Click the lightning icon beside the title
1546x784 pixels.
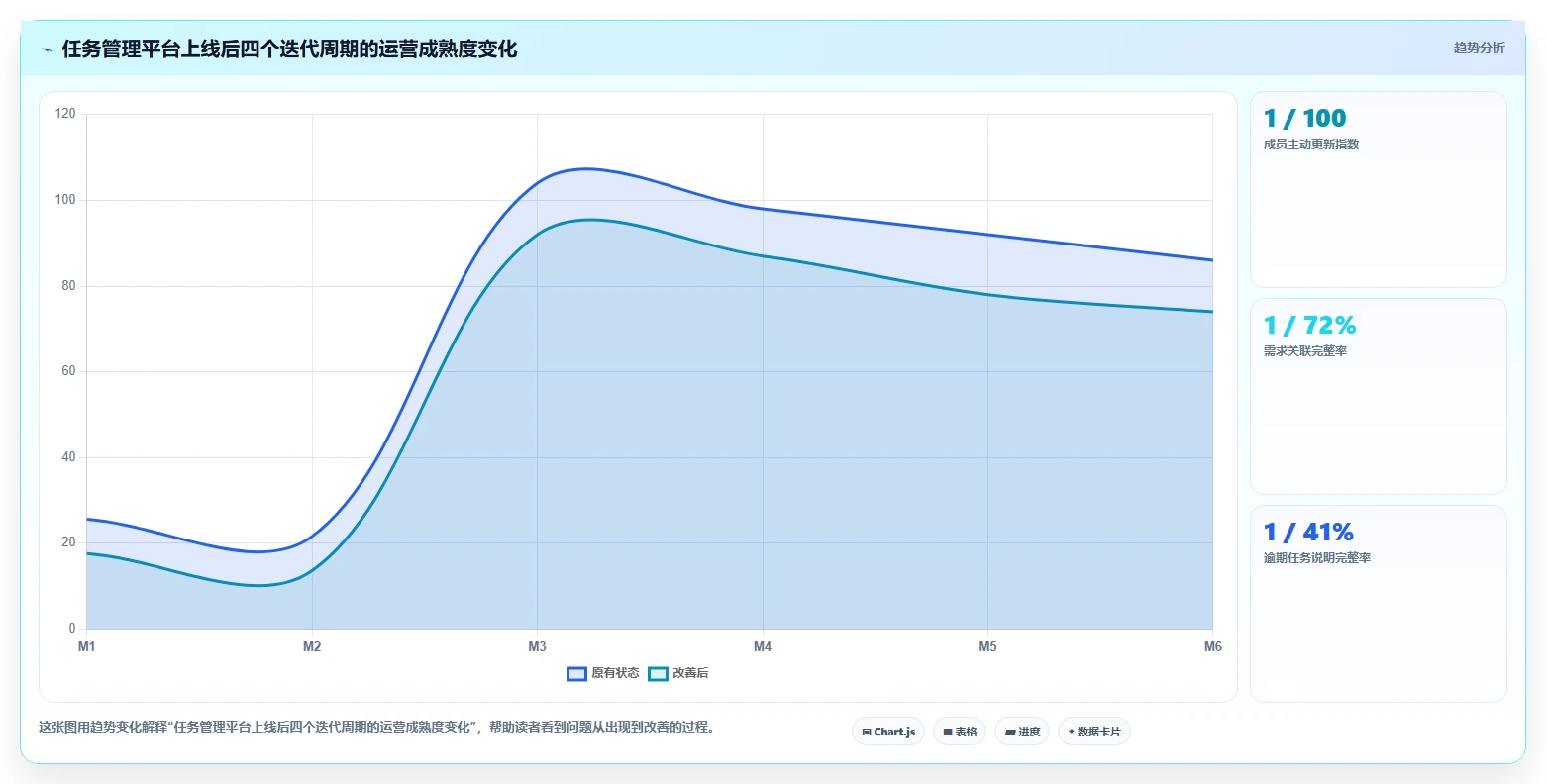tap(47, 49)
